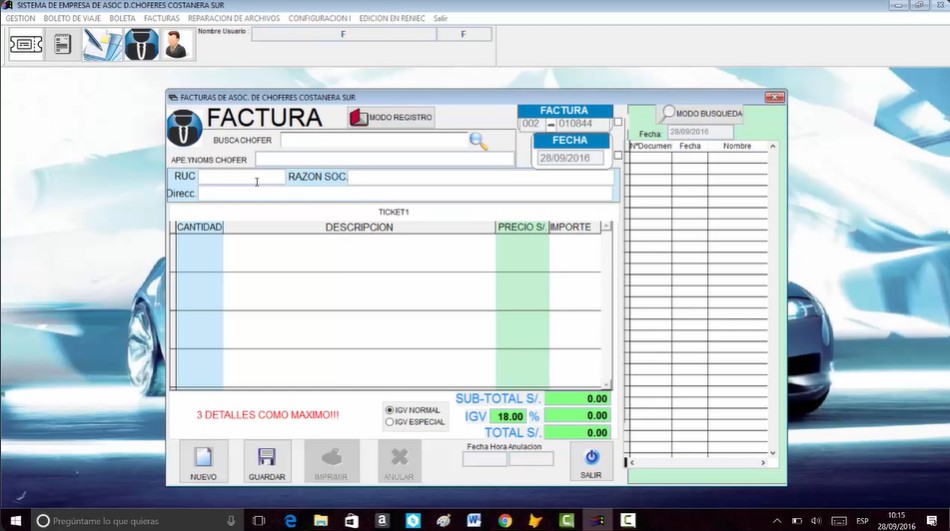Open Chrome from the Windows taskbar
This screenshot has height=531, width=950.
505,521
